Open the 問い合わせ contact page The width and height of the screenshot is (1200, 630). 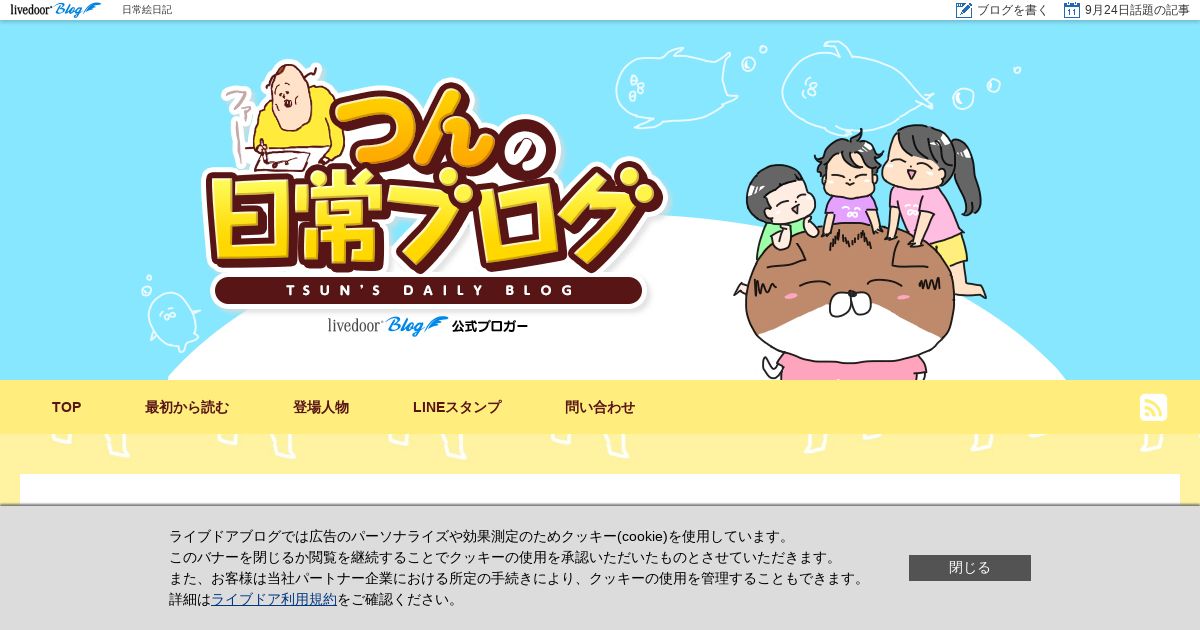[600, 407]
